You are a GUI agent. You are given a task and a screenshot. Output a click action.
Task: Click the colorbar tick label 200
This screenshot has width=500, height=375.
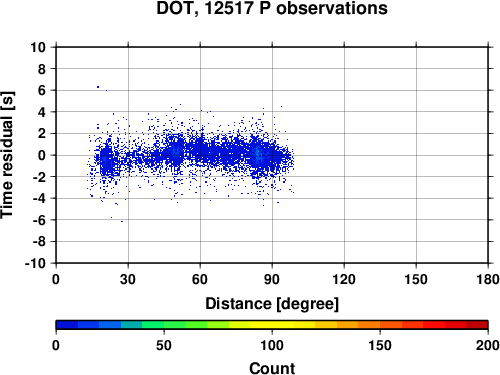(488, 345)
